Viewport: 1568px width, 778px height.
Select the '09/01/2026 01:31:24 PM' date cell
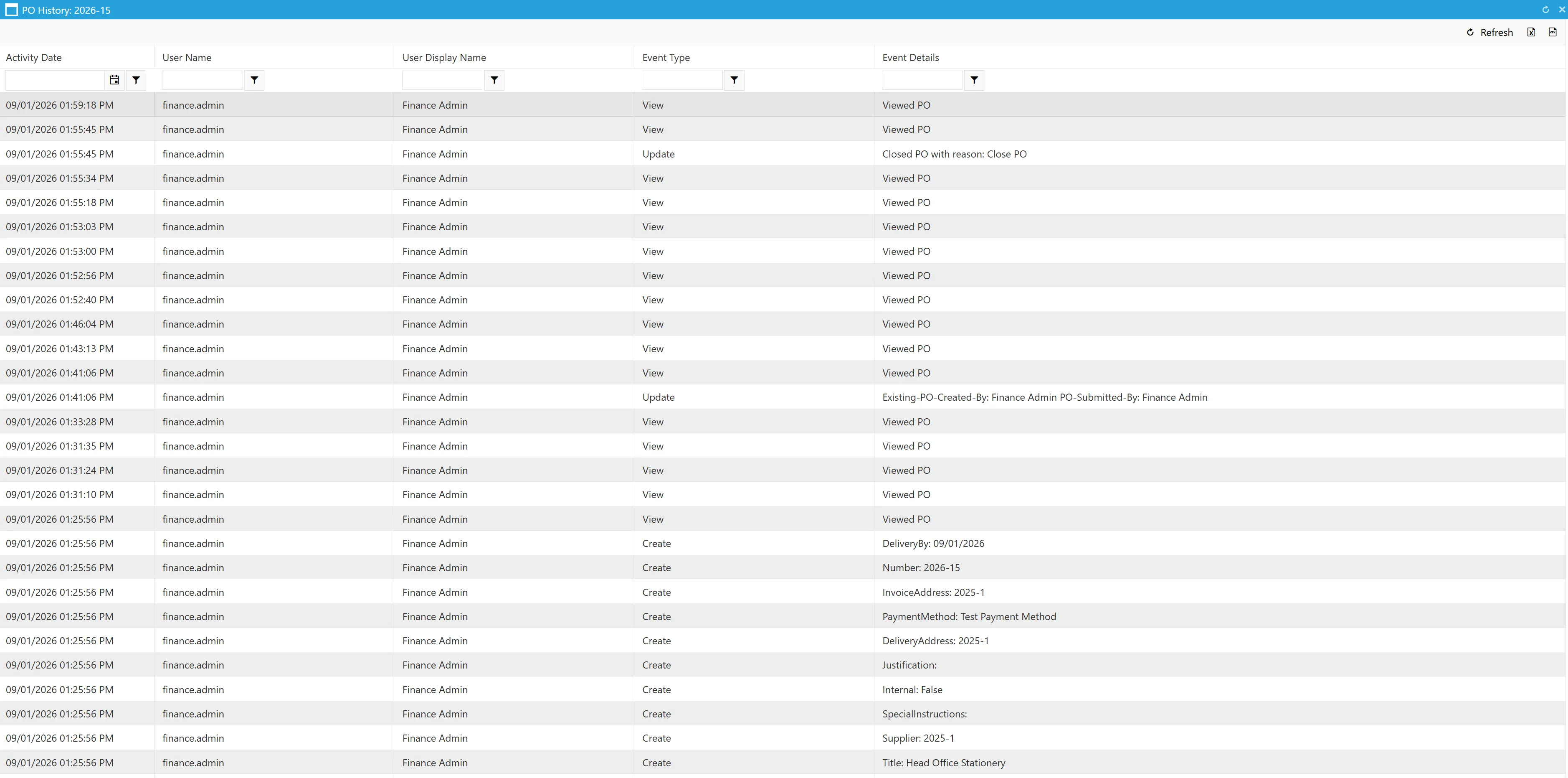coord(77,470)
